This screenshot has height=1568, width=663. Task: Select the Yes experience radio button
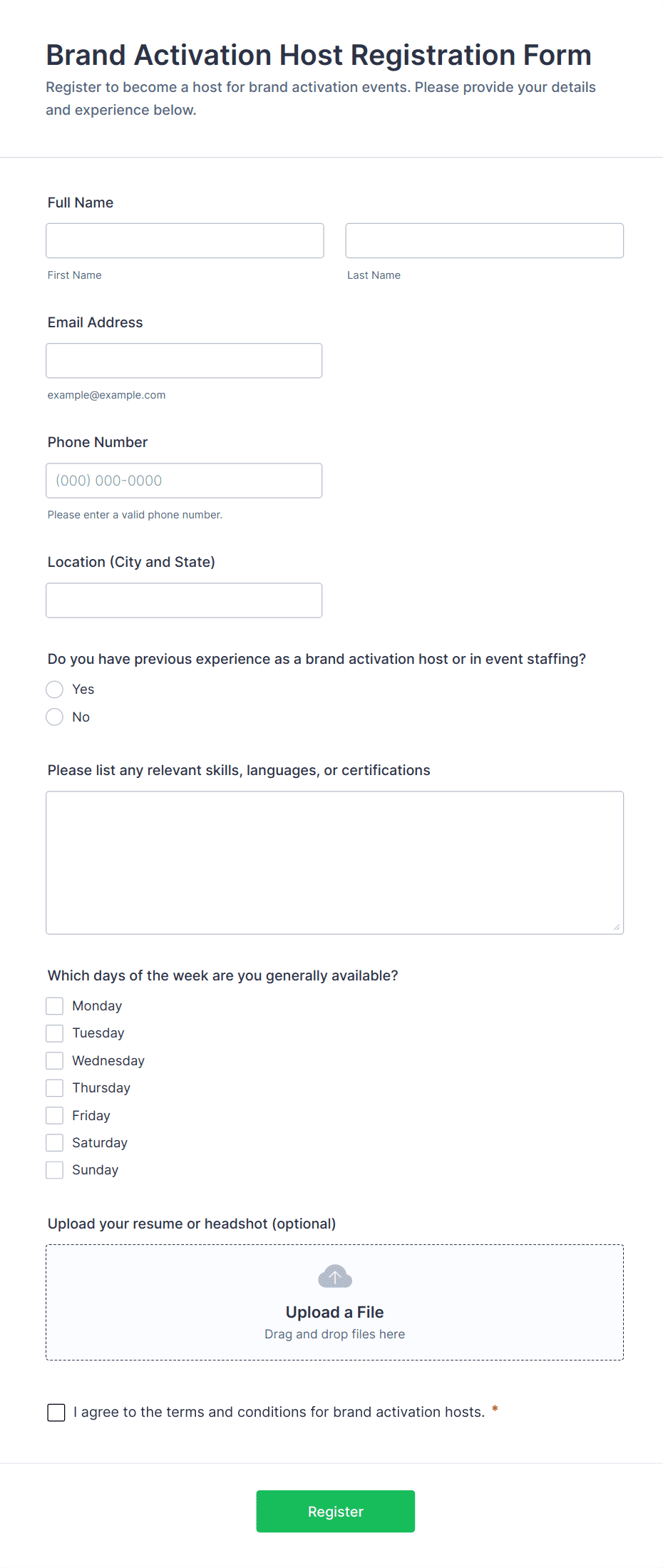pos(54,689)
